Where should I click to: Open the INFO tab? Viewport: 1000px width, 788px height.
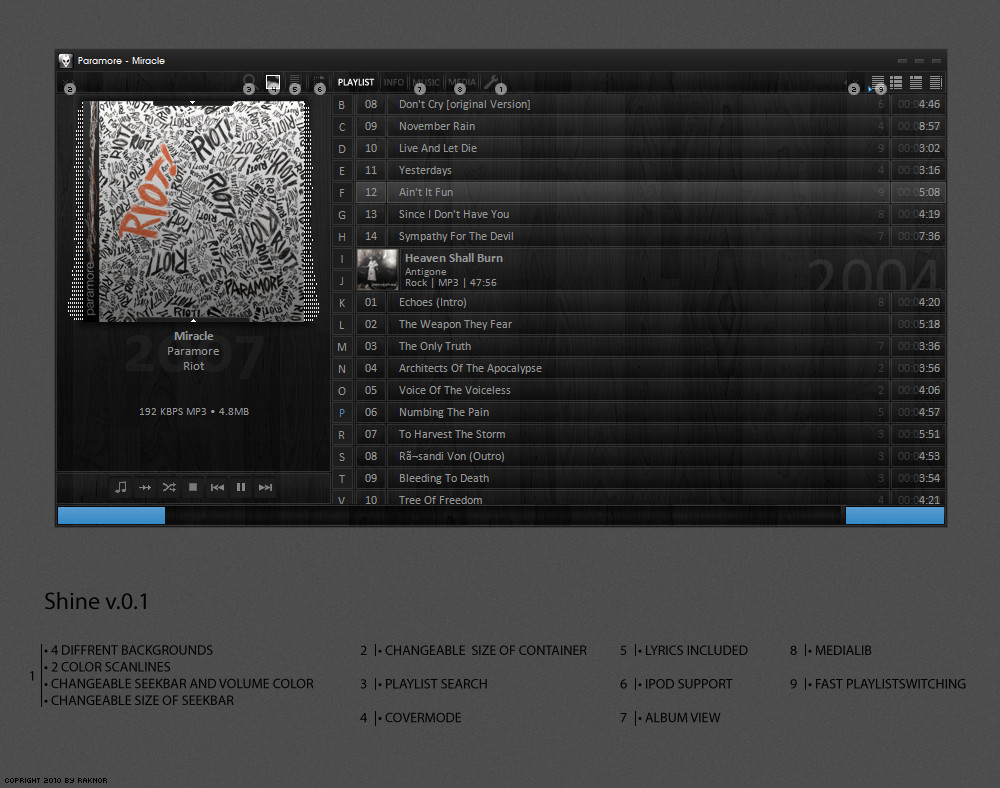click(x=393, y=82)
